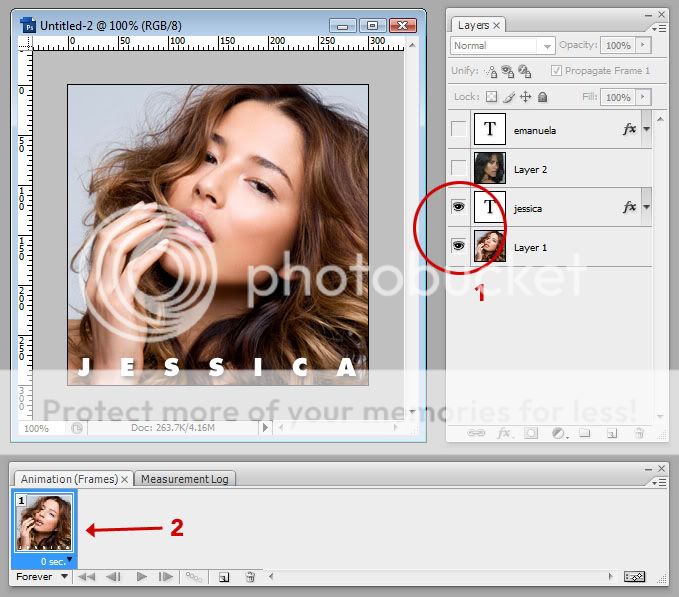Click the add layer mask icon

point(531,433)
